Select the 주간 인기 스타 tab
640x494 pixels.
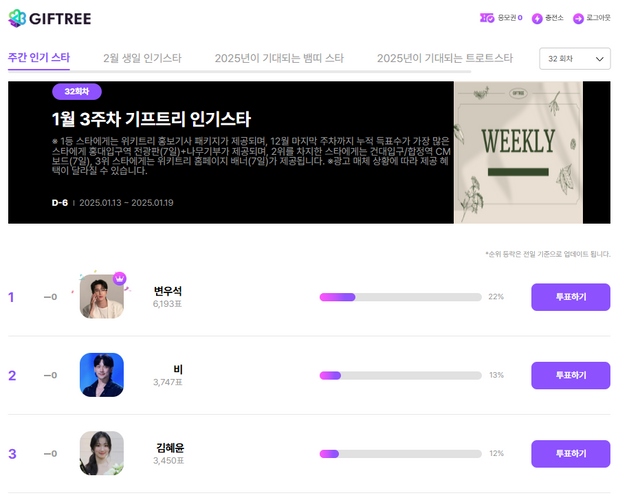click(39, 58)
